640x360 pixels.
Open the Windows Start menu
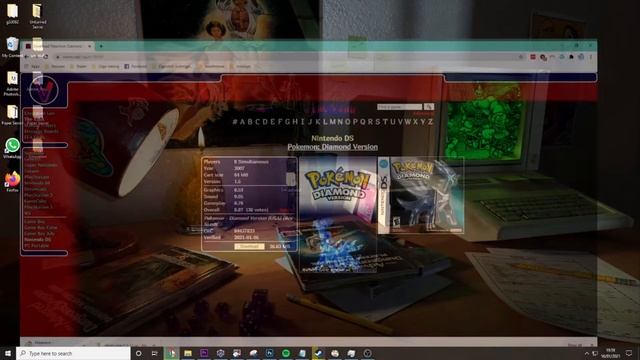click(8, 353)
